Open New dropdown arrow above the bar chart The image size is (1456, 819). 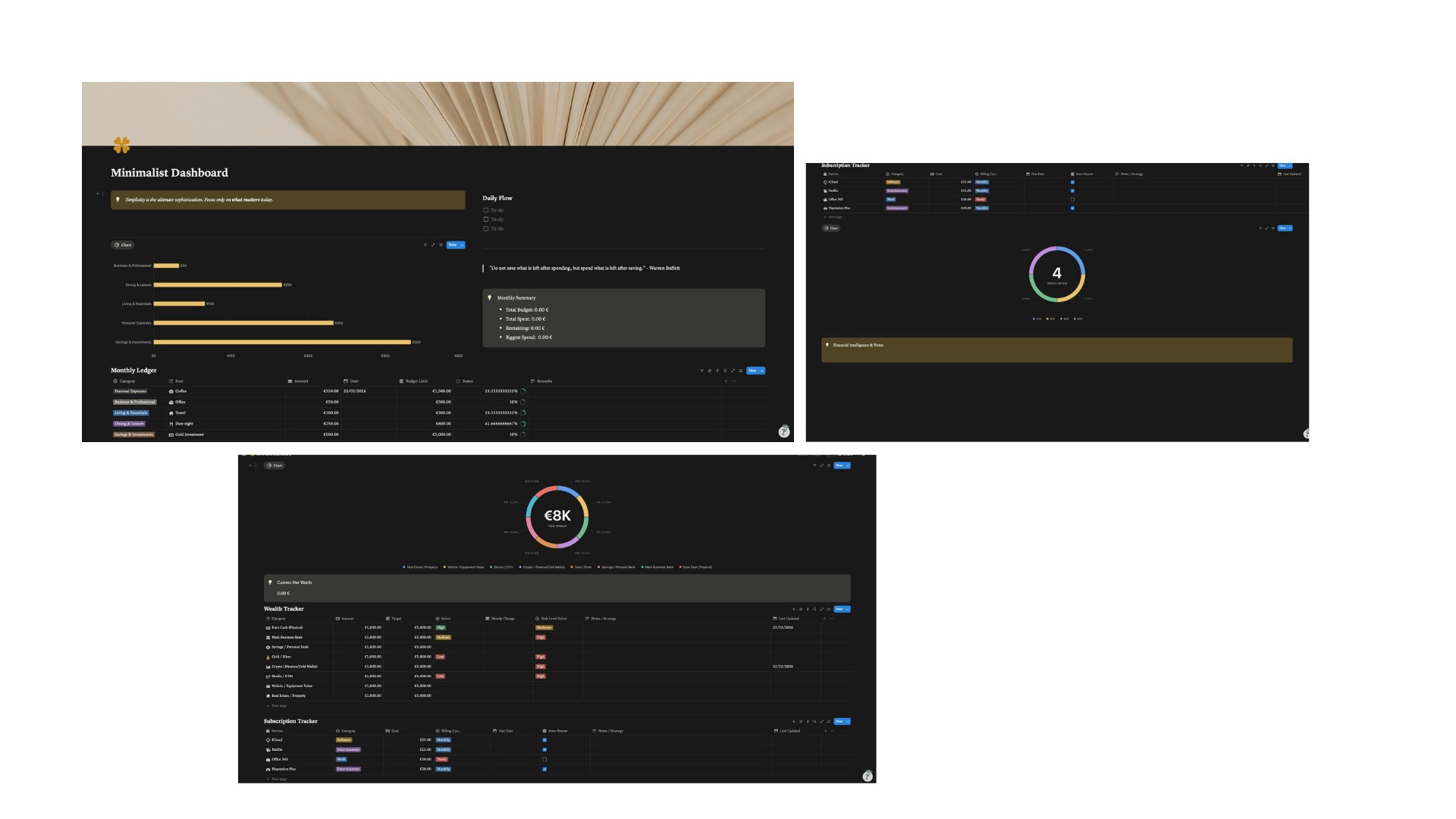coord(461,245)
